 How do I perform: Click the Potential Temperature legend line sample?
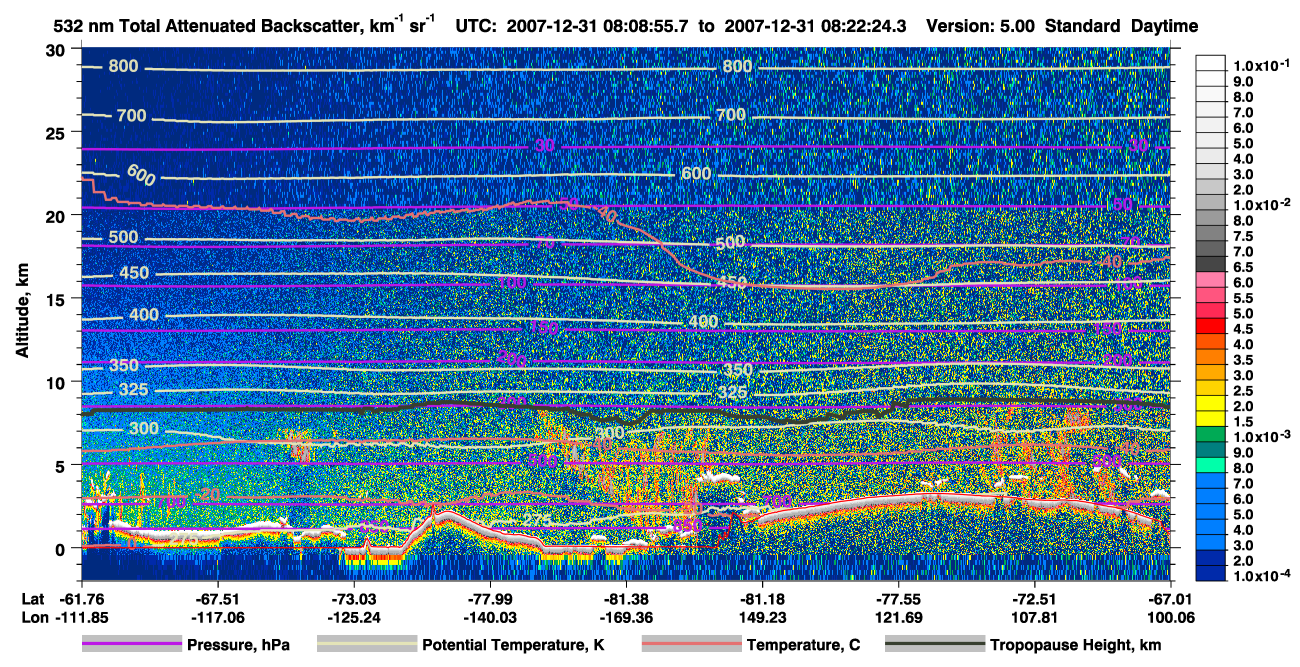point(366,645)
